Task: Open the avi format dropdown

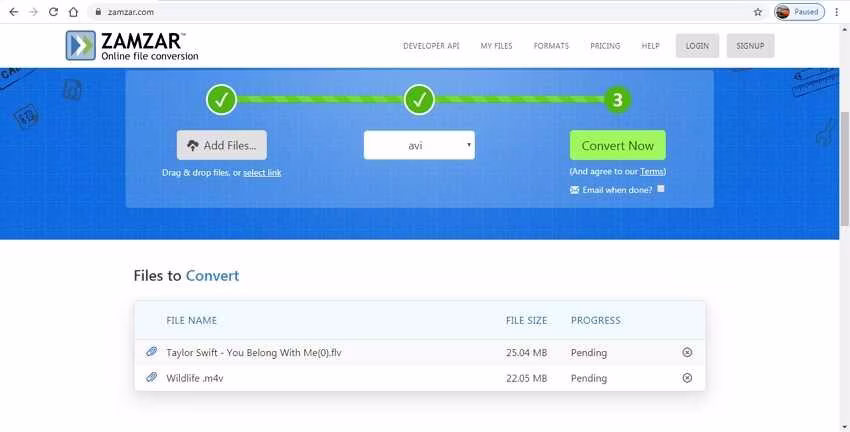Action: click(419, 145)
